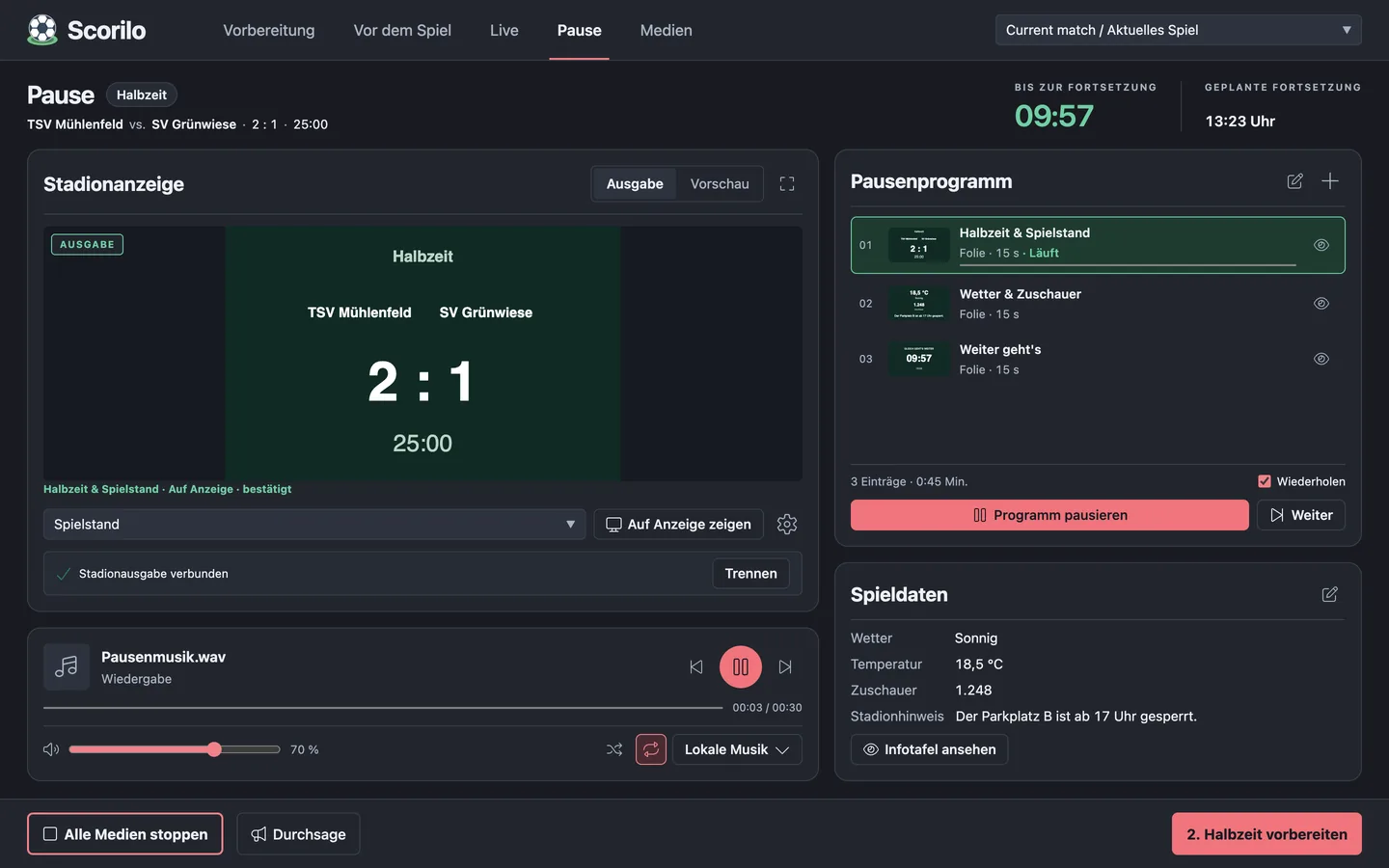This screenshot has width=1389, height=868.
Task: Start a Durchsage announcement
Action: tap(298, 834)
